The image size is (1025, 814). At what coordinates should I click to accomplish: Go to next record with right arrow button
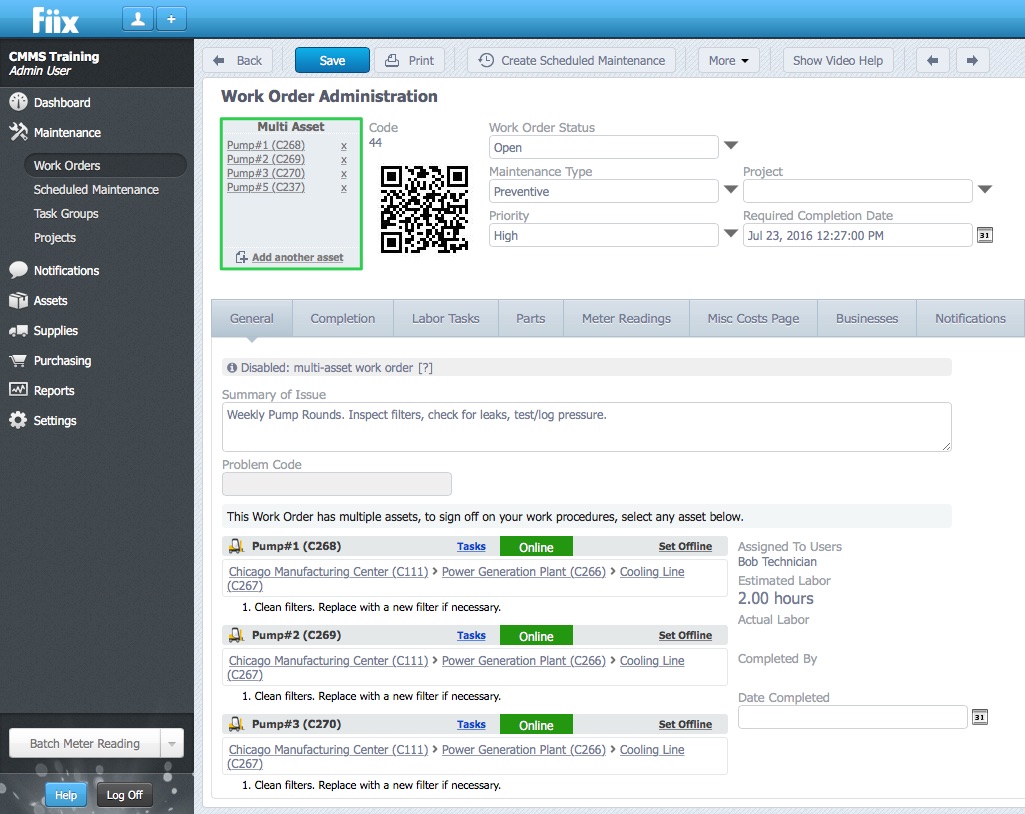[x=972, y=60]
